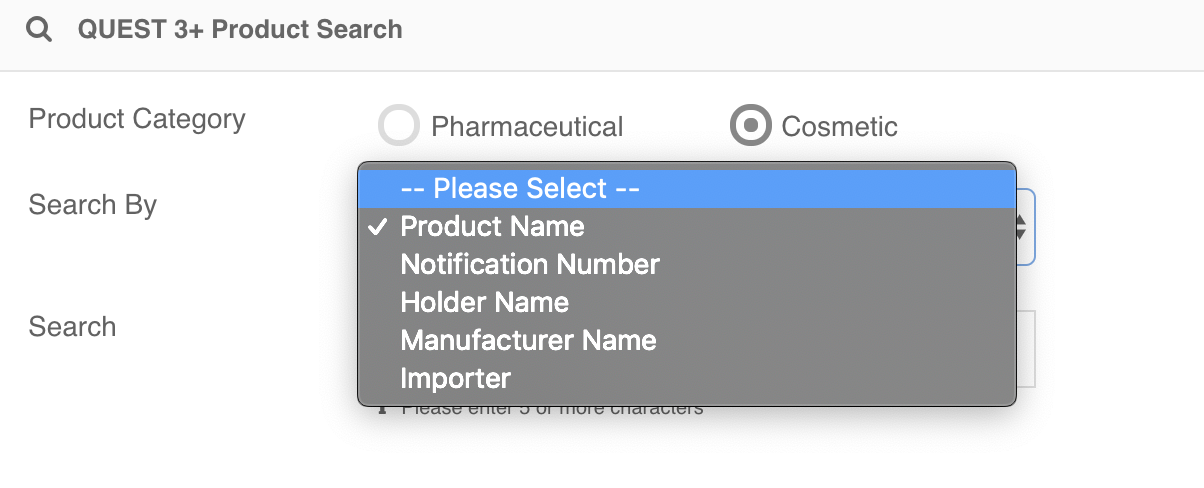Click the Search field label

(x=72, y=327)
